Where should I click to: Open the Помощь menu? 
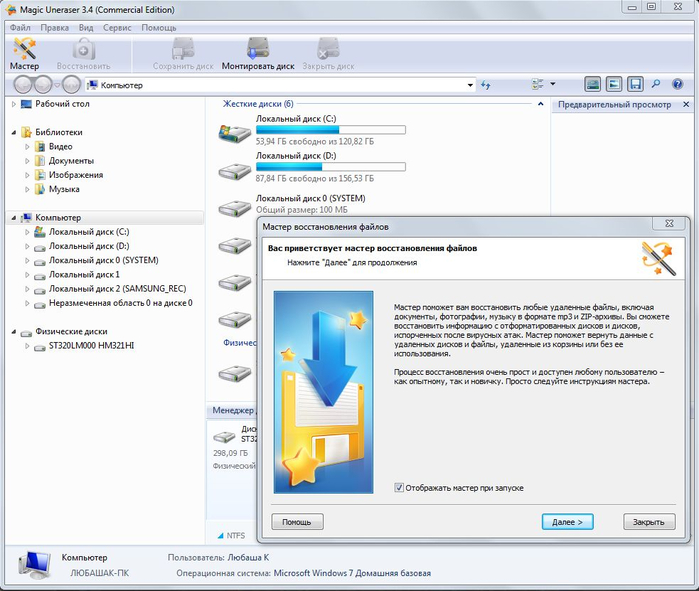(159, 28)
